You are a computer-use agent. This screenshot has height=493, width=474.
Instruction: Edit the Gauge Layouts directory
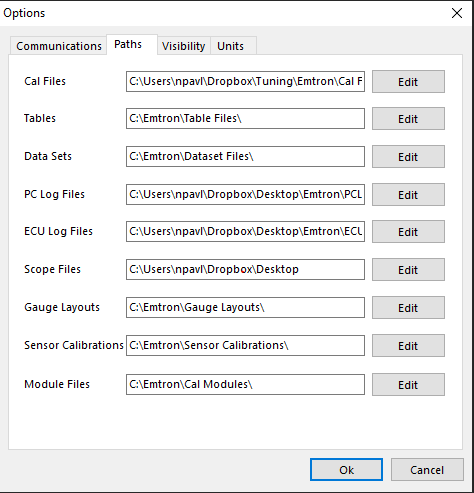(x=408, y=308)
